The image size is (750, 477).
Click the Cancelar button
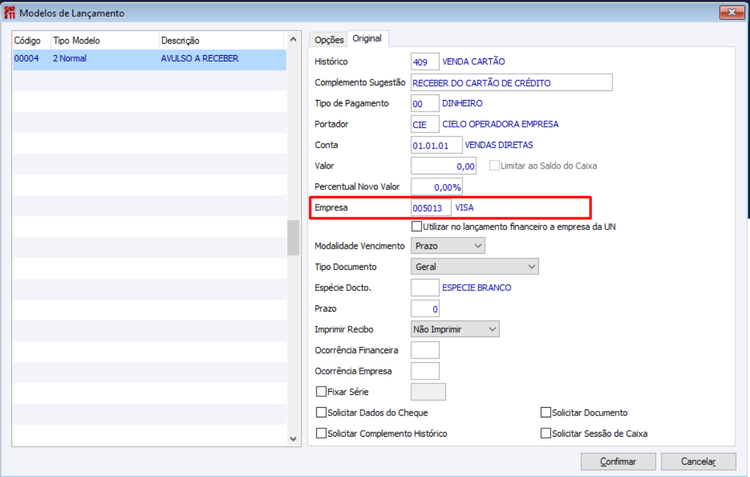[698, 462]
